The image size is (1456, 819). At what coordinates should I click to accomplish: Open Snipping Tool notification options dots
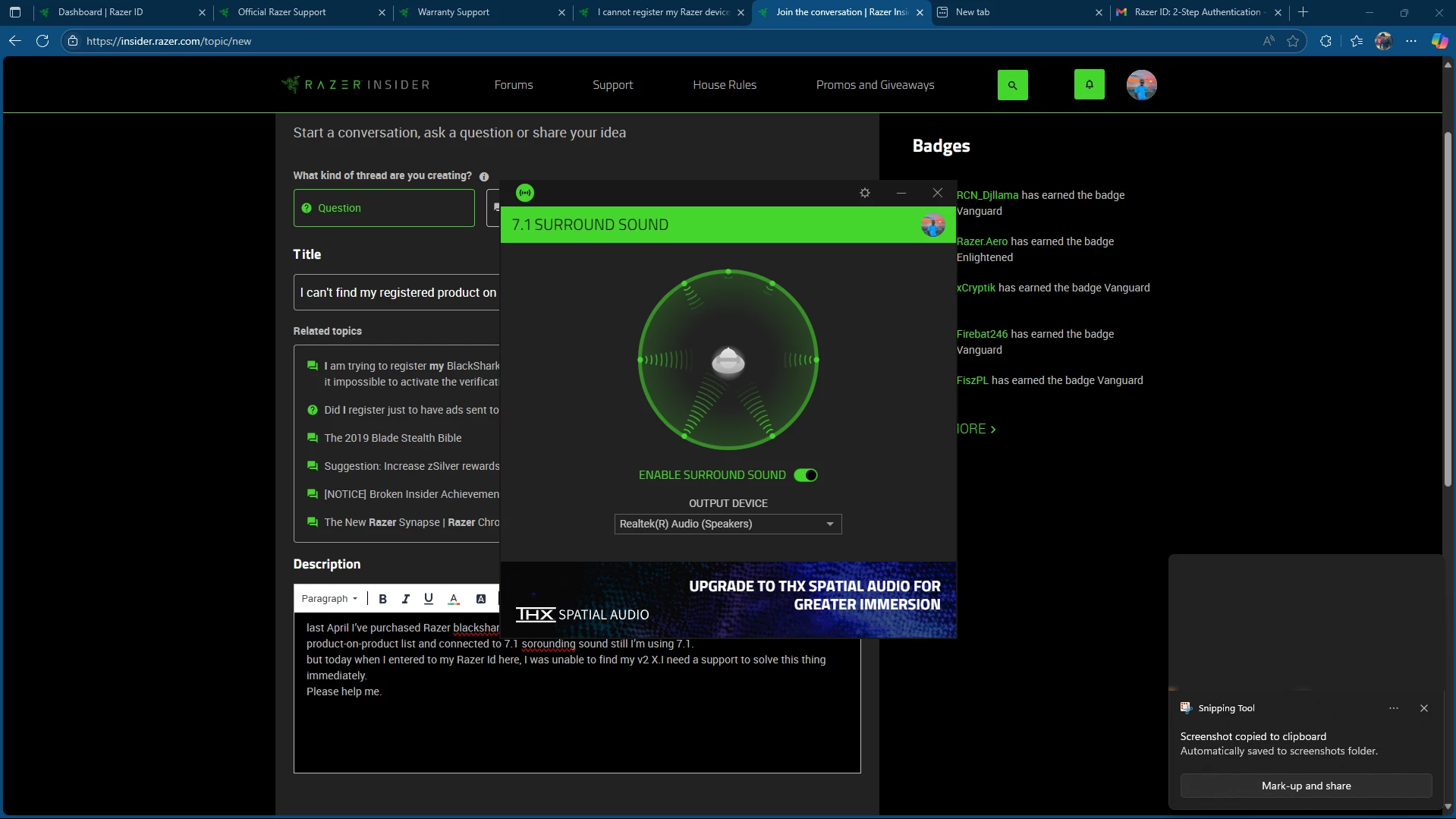click(1394, 708)
